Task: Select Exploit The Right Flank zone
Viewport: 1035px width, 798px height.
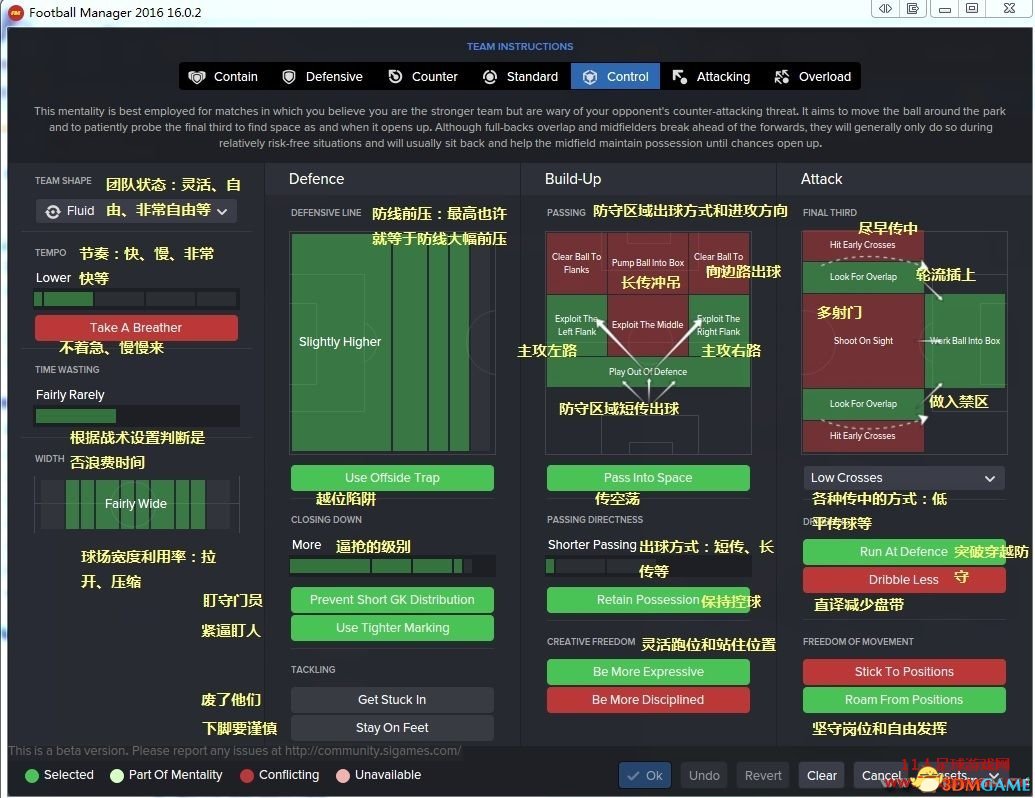Action: (719, 325)
